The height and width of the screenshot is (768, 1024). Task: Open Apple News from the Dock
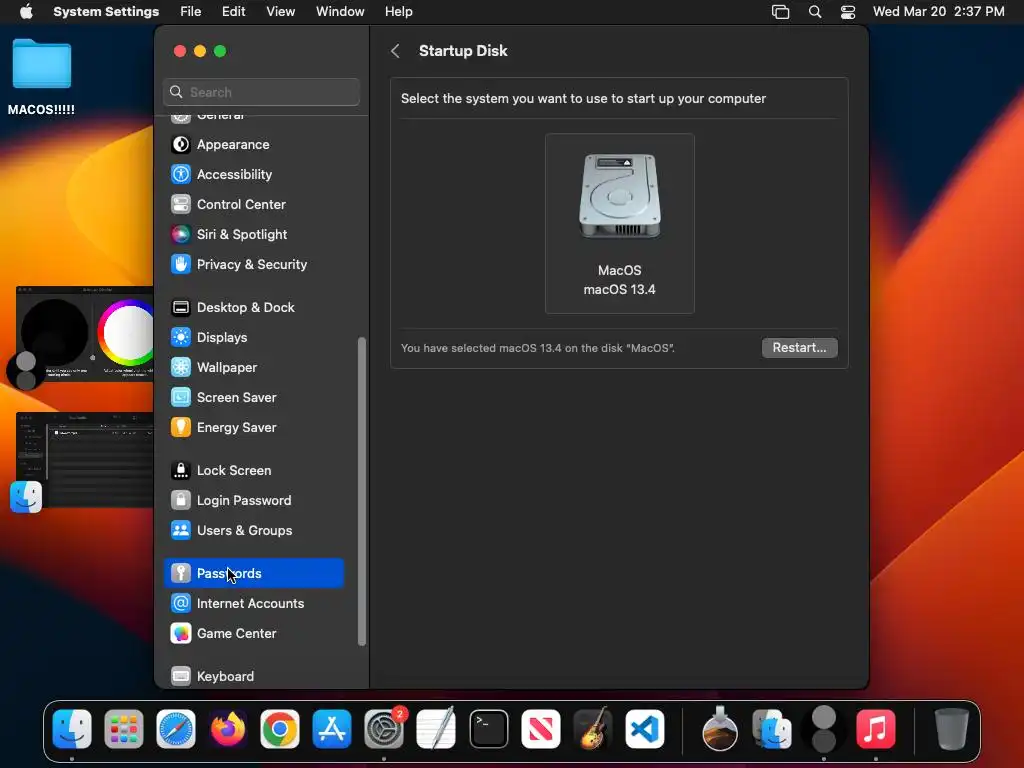click(x=541, y=729)
